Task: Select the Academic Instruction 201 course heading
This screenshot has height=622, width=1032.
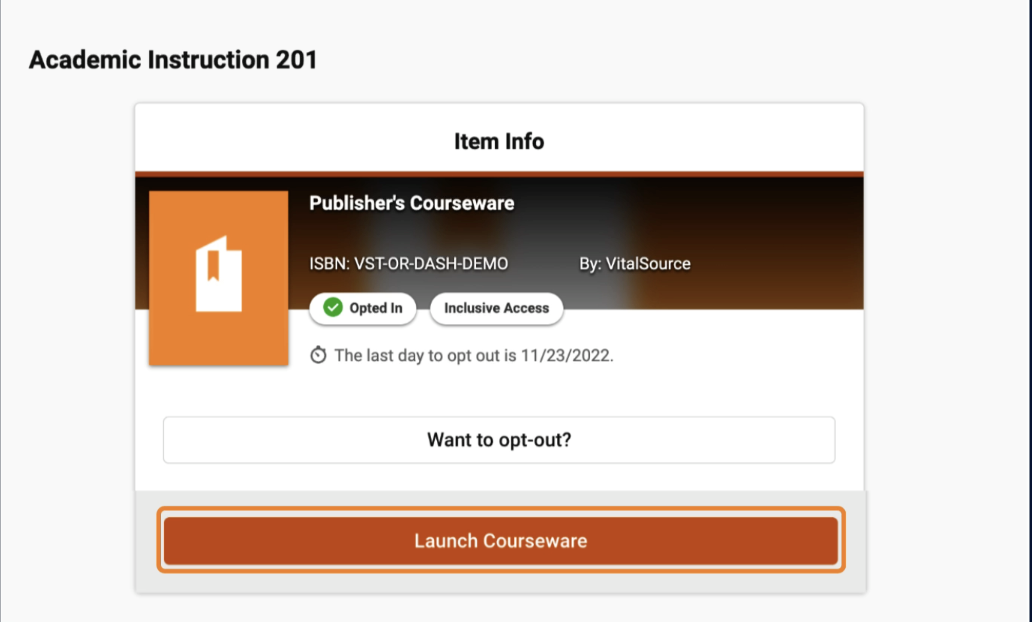Action: (x=172, y=59)
